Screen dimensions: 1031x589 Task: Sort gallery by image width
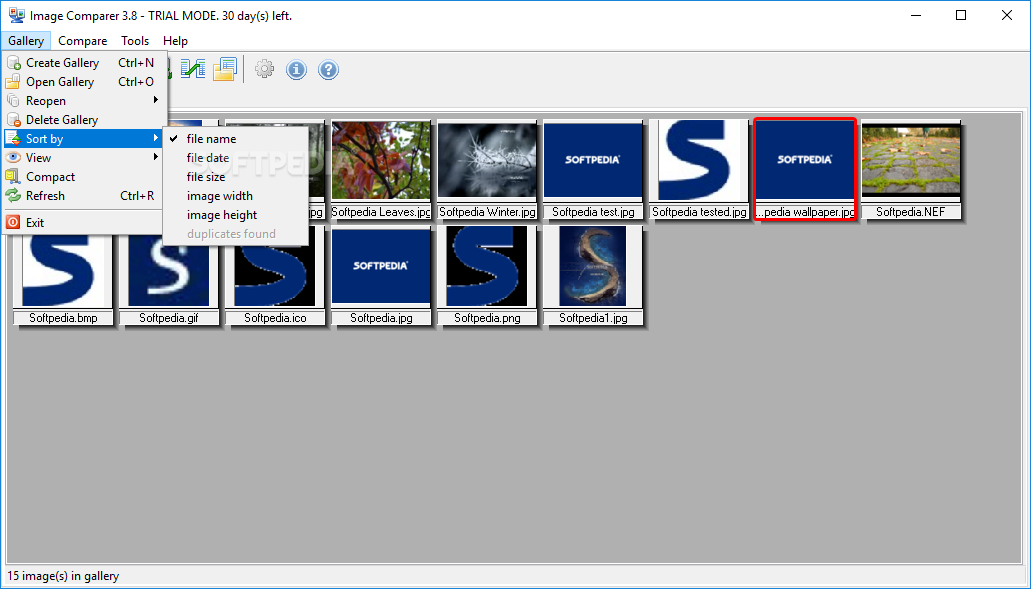[235, 196]
